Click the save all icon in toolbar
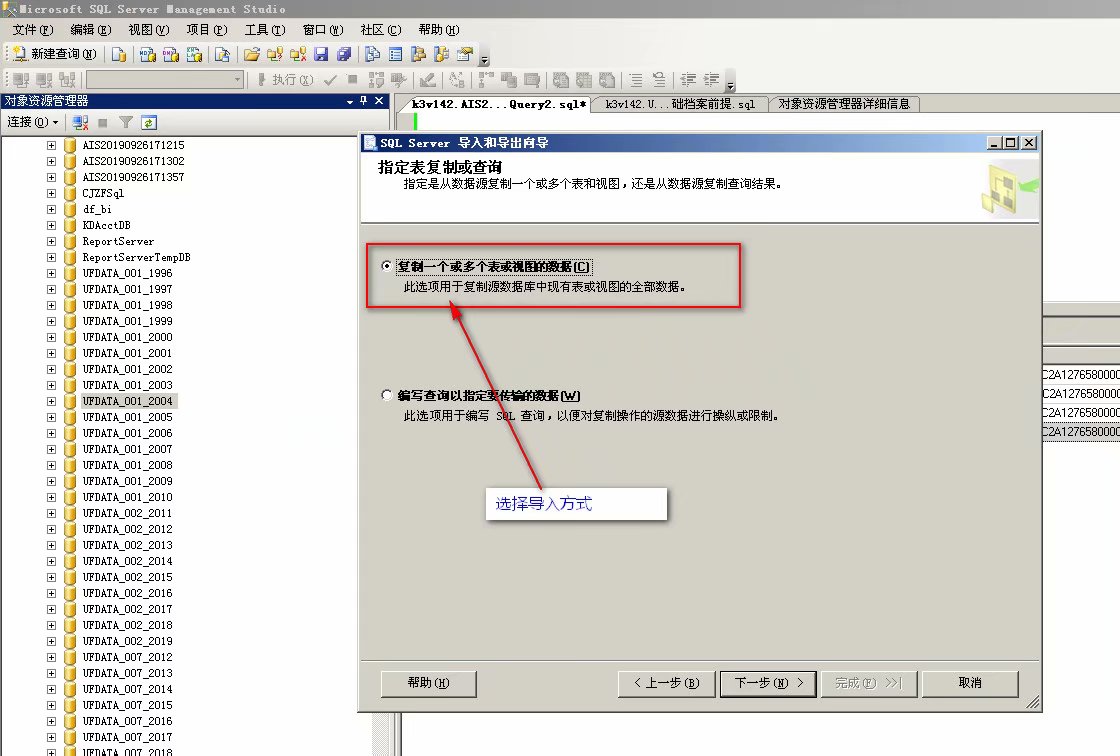The height and width of the screenshot is (756, 1120). pos(343,54)
